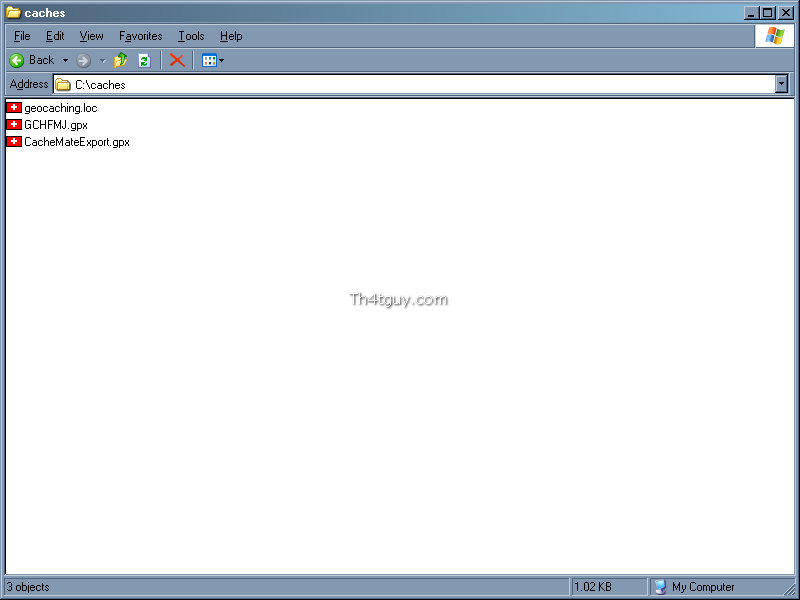Image resolution: width=800 pixels, height=600 pixels.
Task: Click the Back navigation button
Action: 32,60
